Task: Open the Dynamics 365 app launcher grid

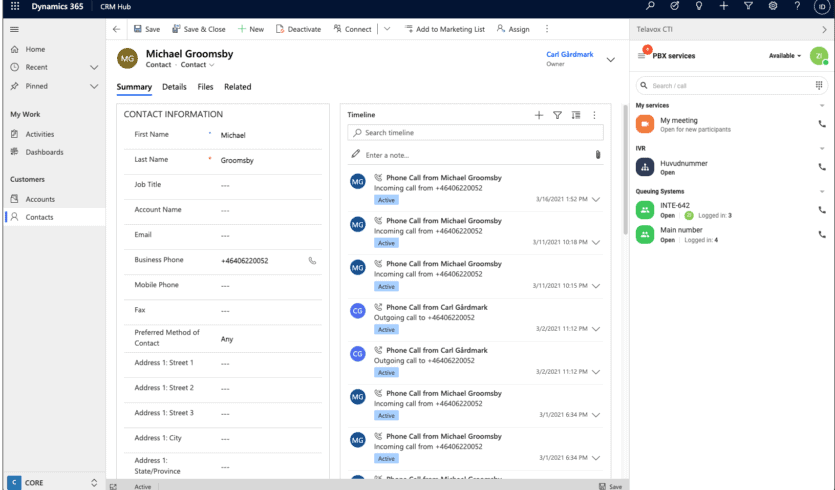Action: click(15, 6)
